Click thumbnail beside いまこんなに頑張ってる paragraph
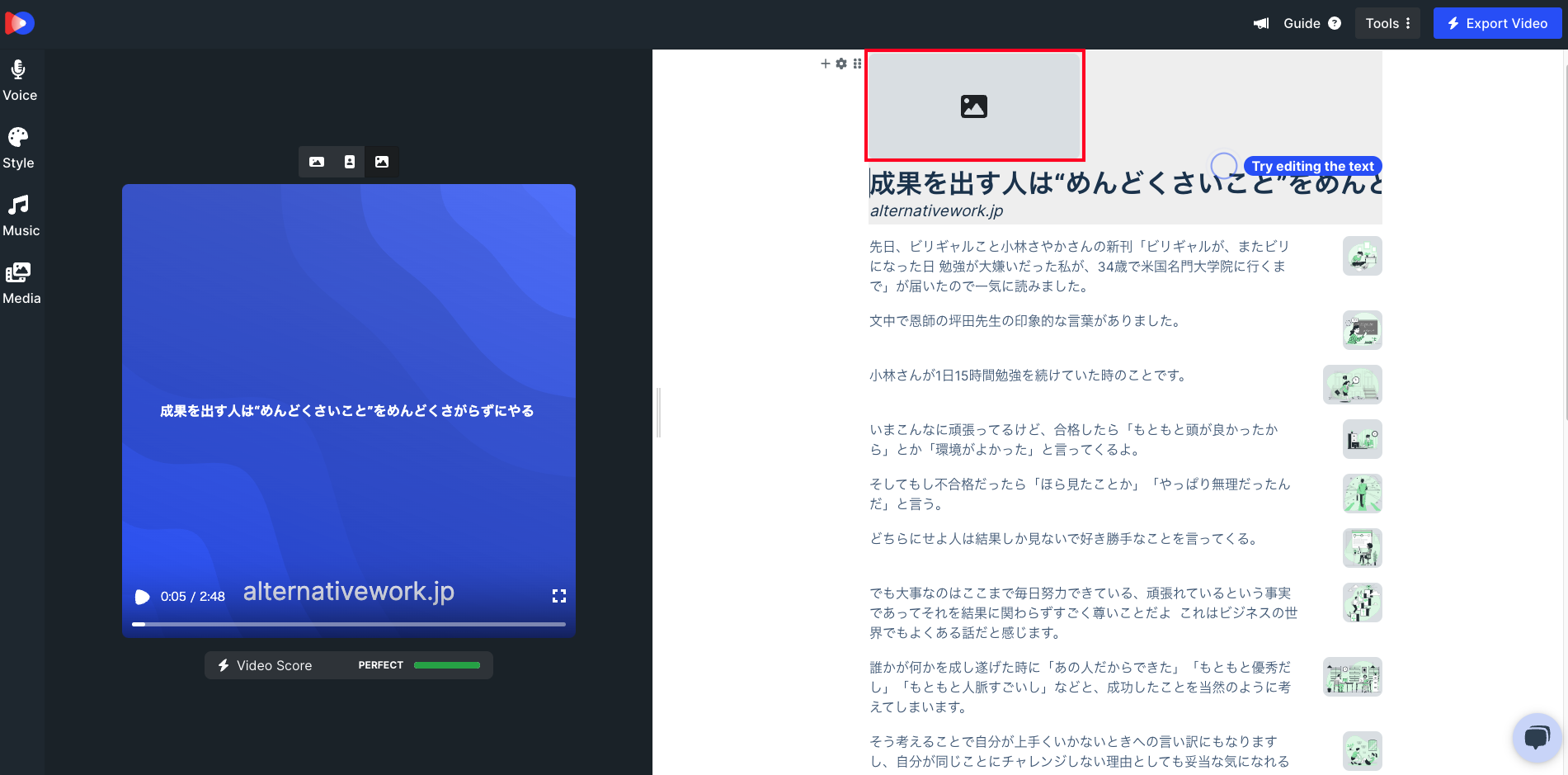This screenshot has width=1568, height=775. (1362, 439)
